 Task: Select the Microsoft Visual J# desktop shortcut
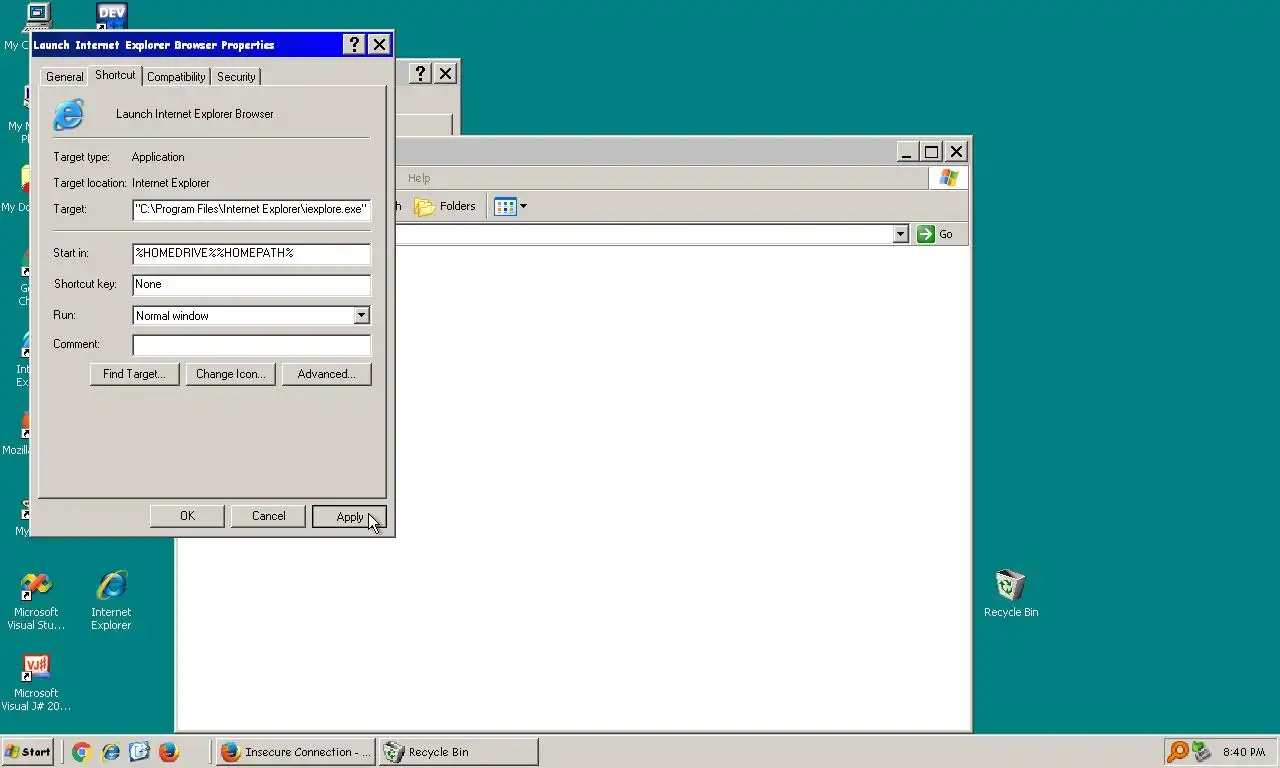point(36,682)
